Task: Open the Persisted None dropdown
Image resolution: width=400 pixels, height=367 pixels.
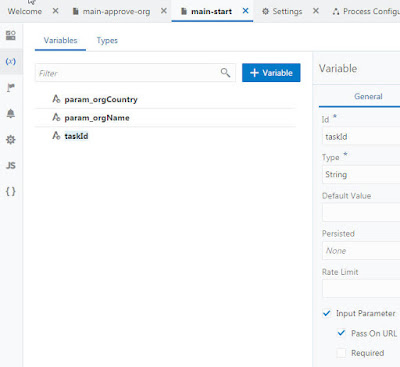Action: (361, 251)
